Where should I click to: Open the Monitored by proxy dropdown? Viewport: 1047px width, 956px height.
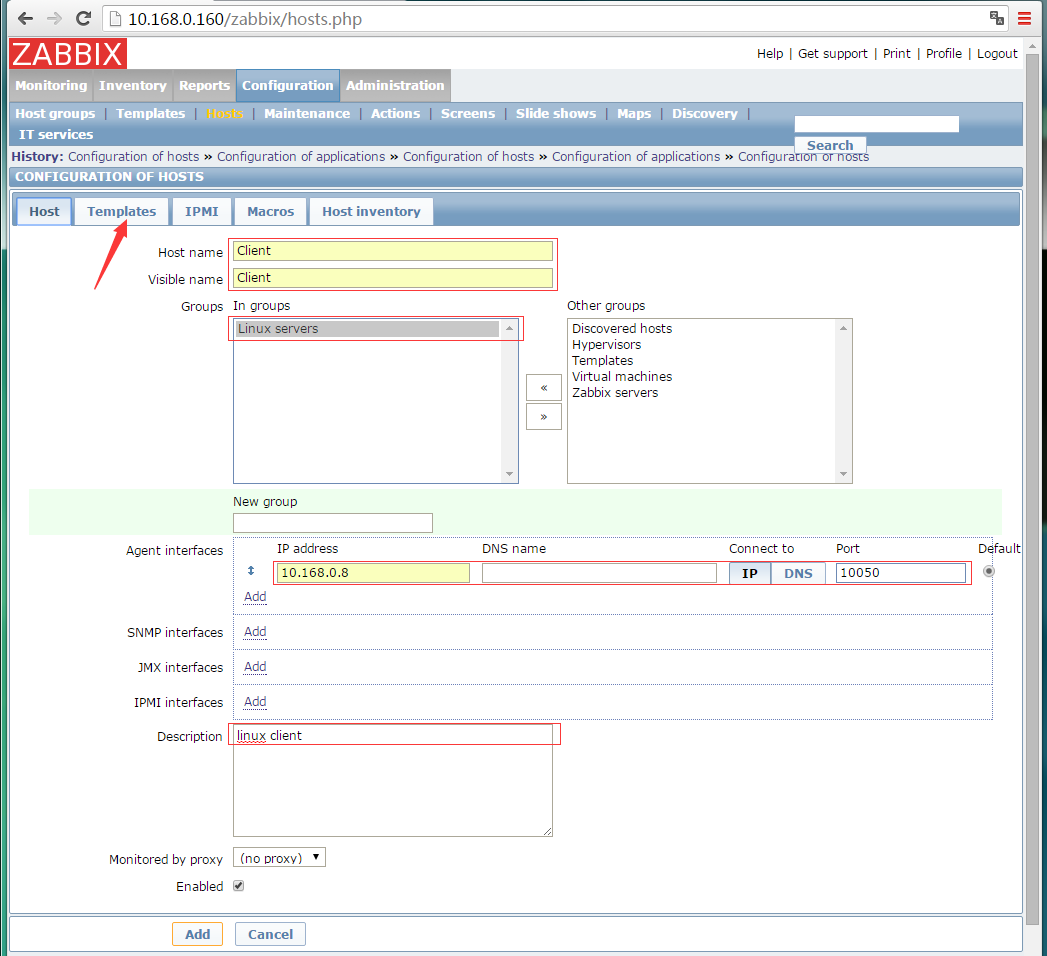pos(279,857)
